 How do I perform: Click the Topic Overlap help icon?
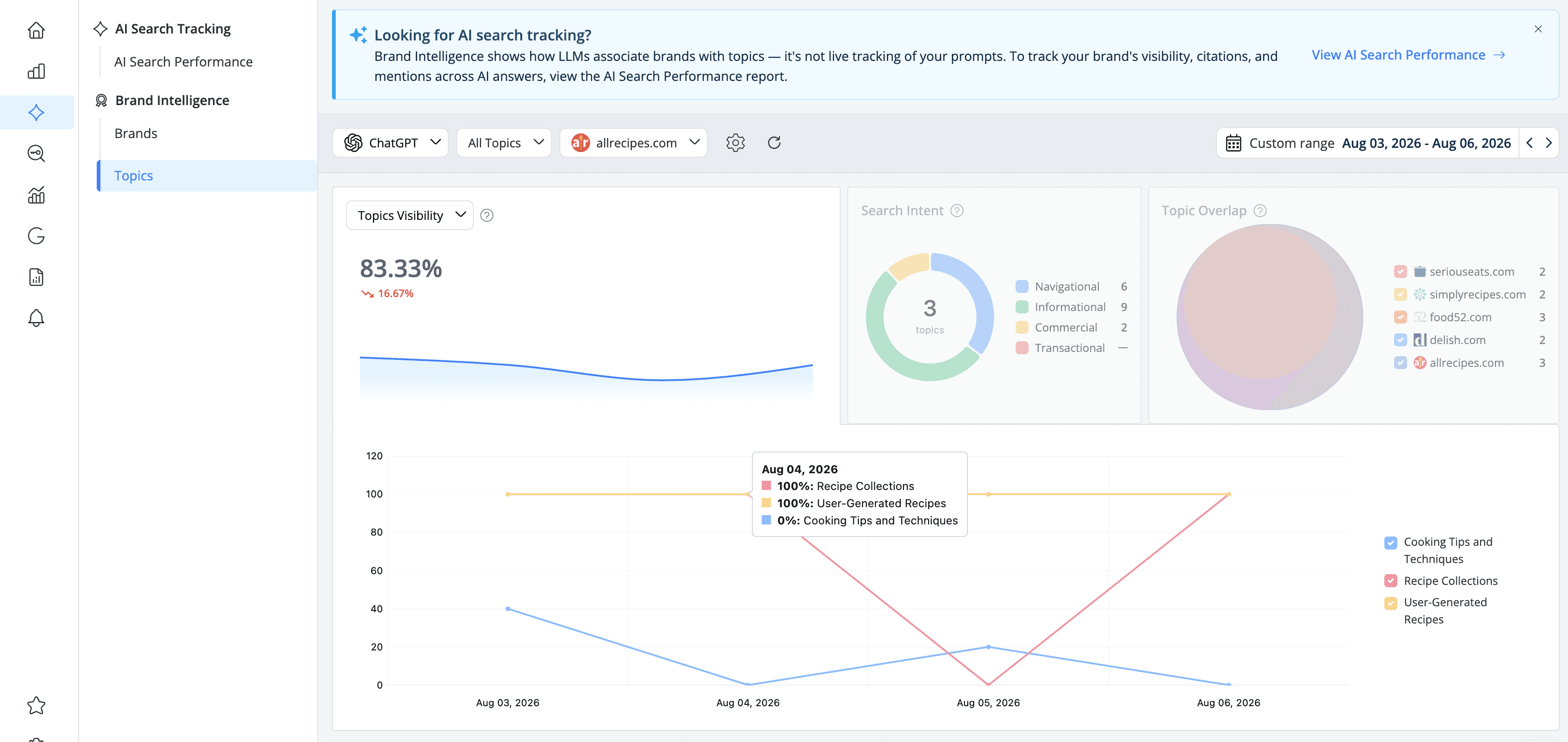click(1261, 211)
